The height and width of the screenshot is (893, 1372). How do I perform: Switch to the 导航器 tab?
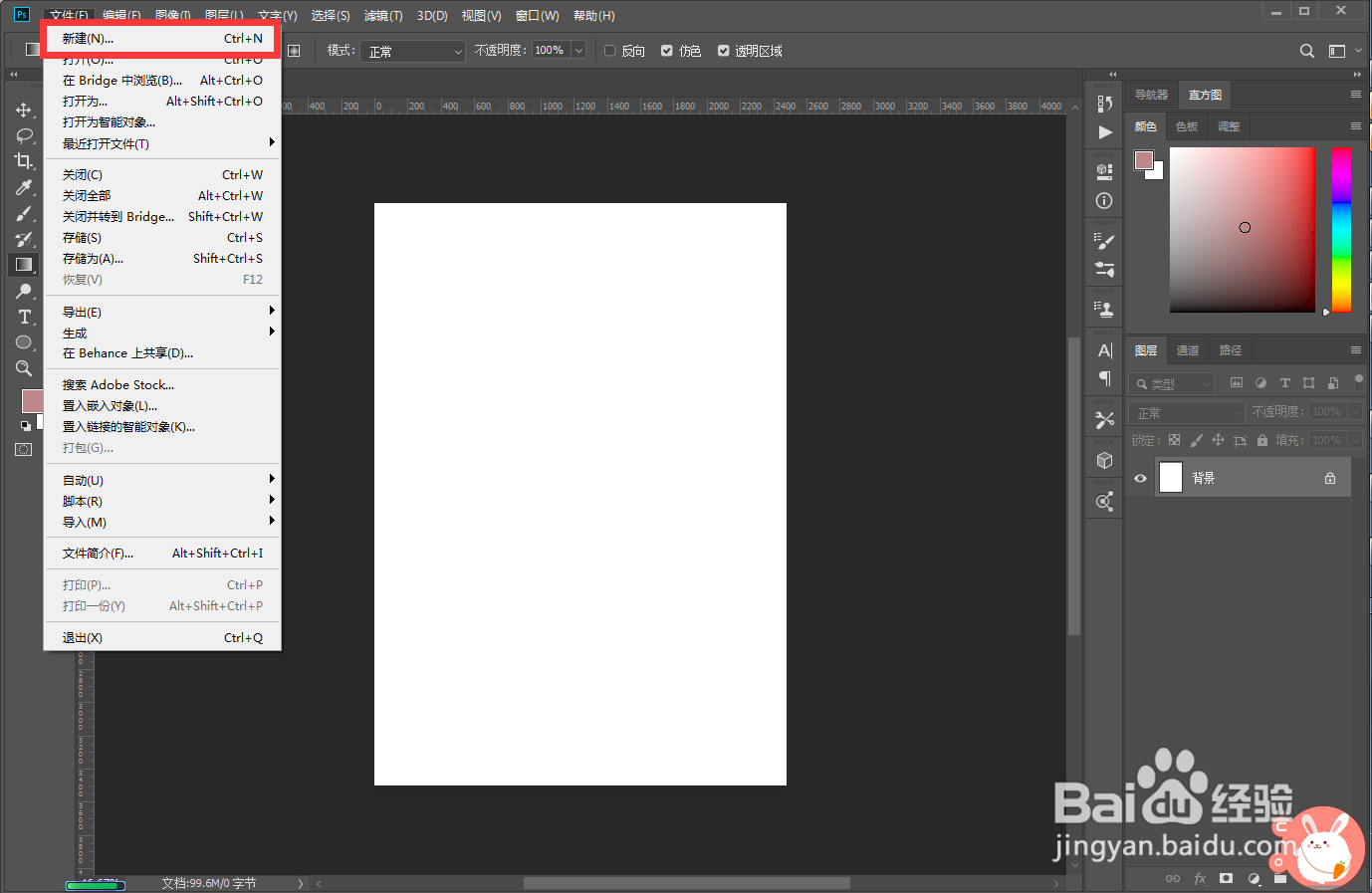click(x=1151, y=95)
